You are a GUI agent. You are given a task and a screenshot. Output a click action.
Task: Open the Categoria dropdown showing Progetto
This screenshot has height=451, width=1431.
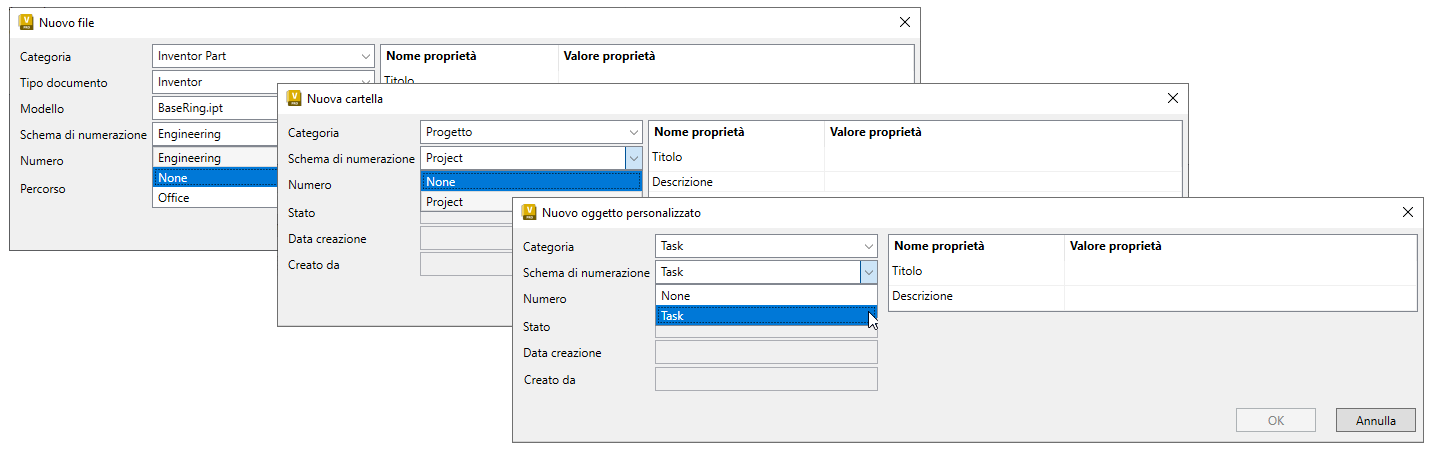click(531, 132)
